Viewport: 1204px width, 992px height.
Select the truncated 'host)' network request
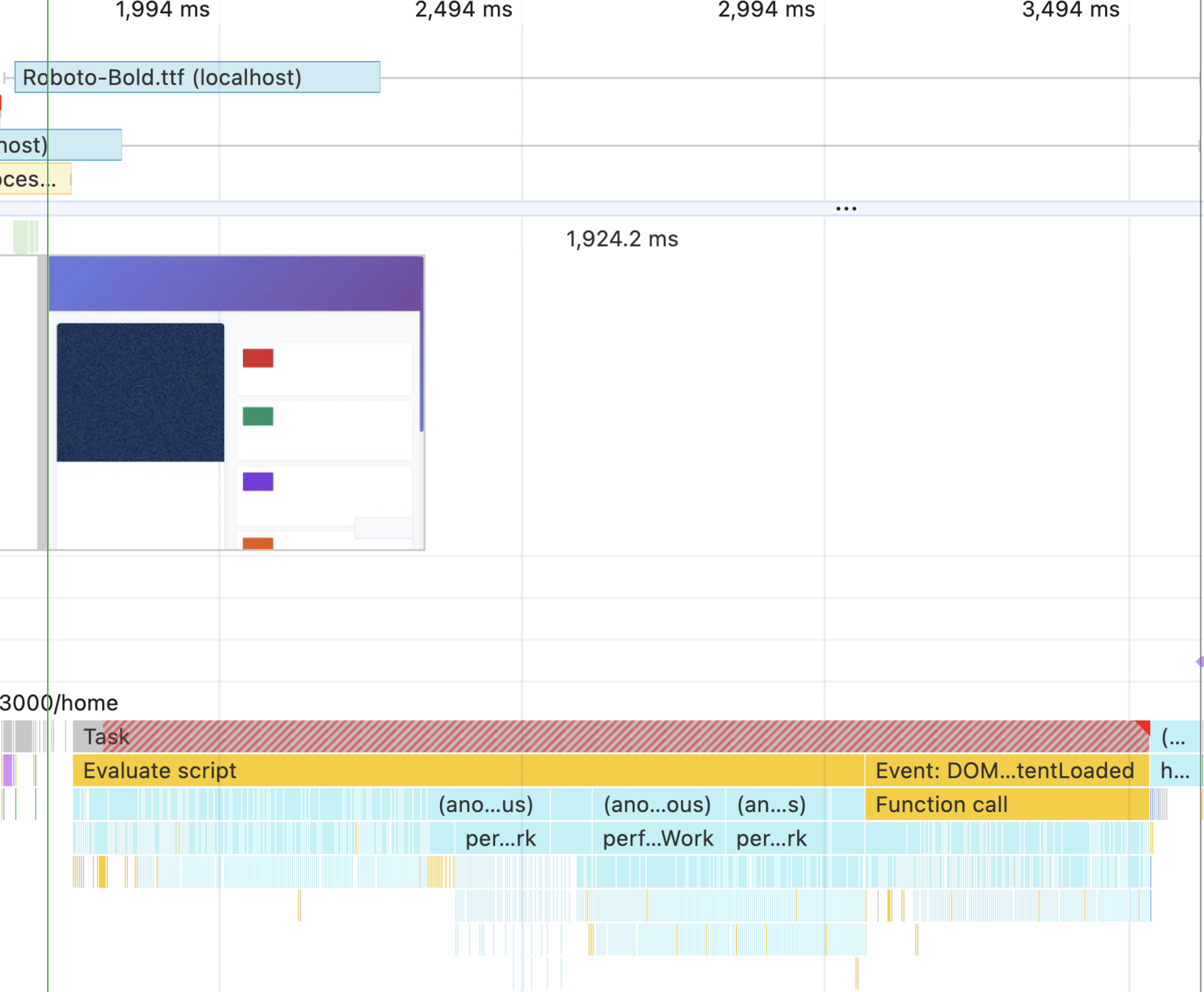pyautogui.click(x=59, y=145)
